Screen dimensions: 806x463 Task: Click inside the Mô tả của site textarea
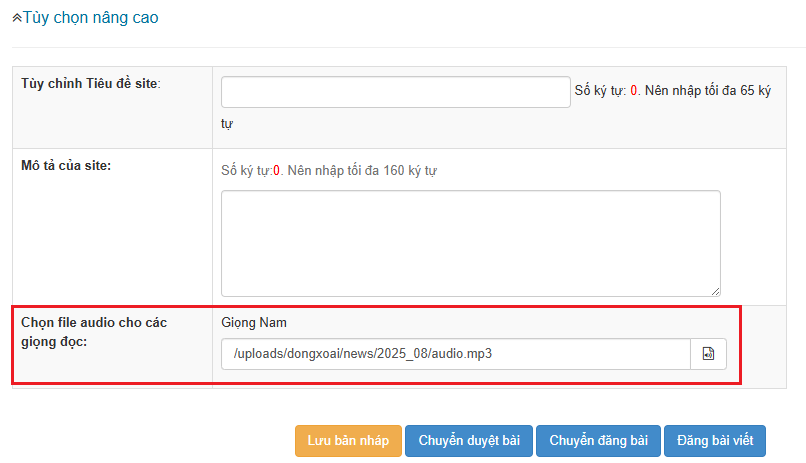pyautogui.click(x=470, y=243)
